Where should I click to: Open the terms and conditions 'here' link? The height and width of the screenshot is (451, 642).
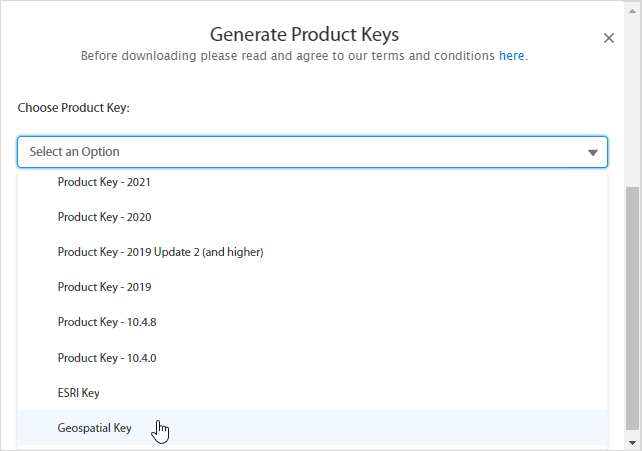point(511,56)
